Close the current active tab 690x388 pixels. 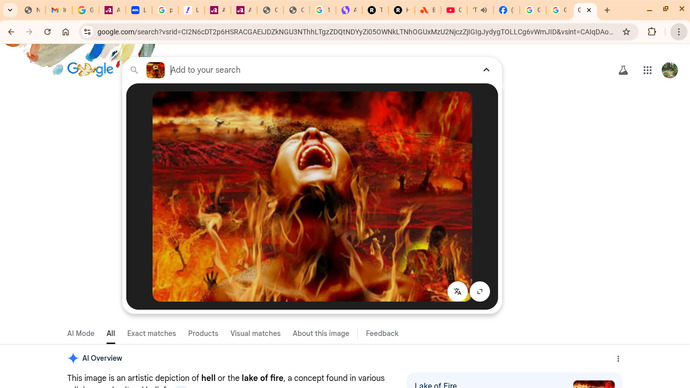pyautogui.click(x=589, y=10)
